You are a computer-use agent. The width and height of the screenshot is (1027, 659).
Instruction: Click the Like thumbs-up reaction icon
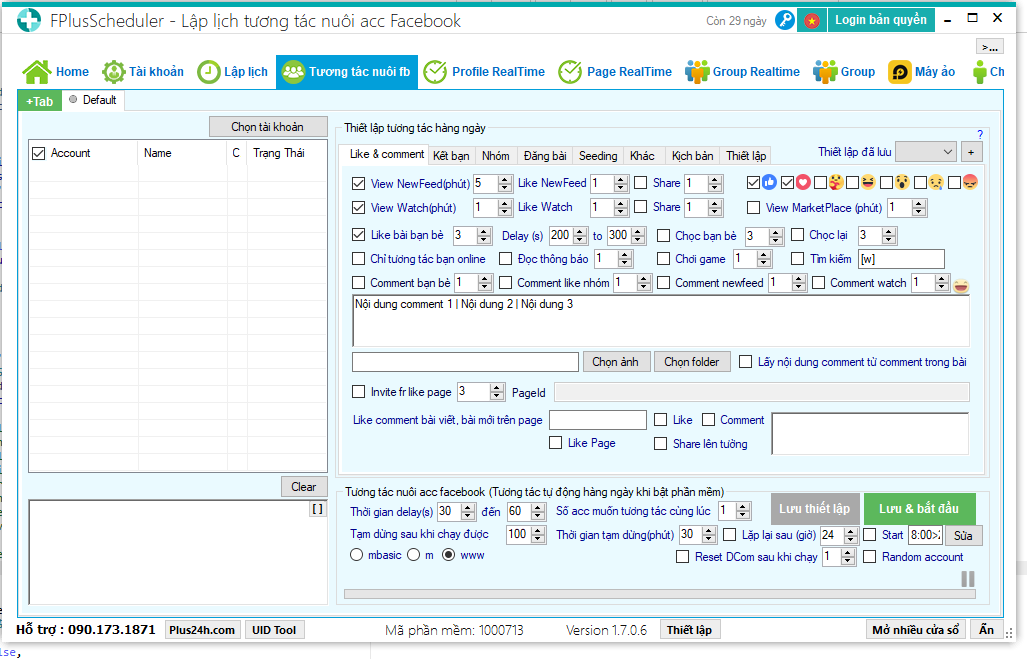coord(769,183)
